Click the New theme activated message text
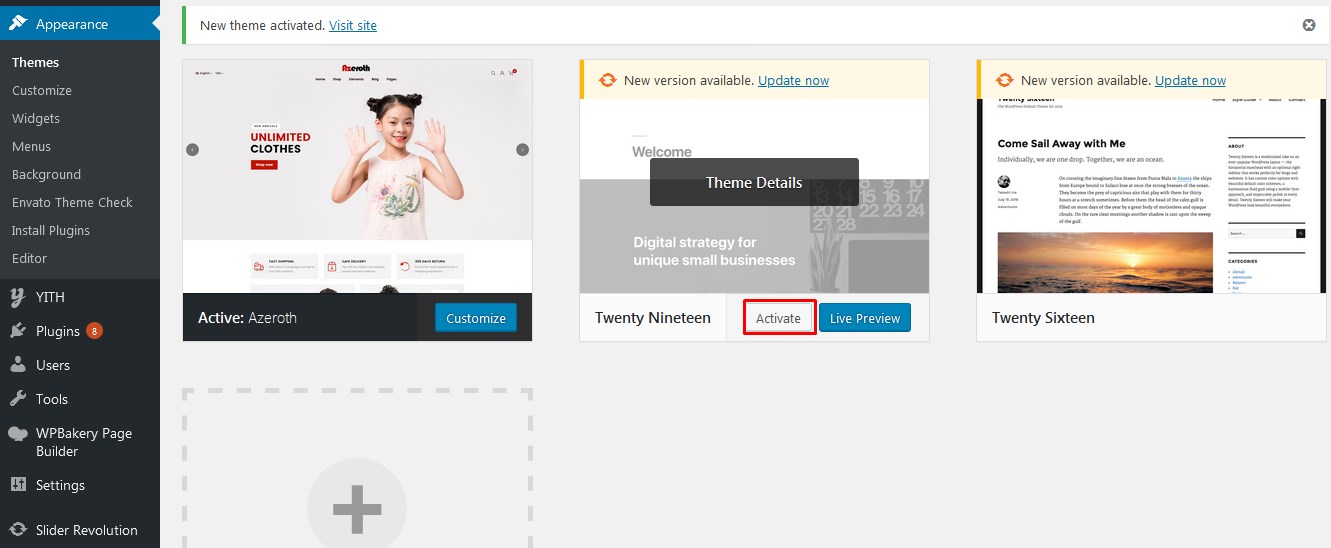Screen dimensions: 1331x548 pos(262,25)
